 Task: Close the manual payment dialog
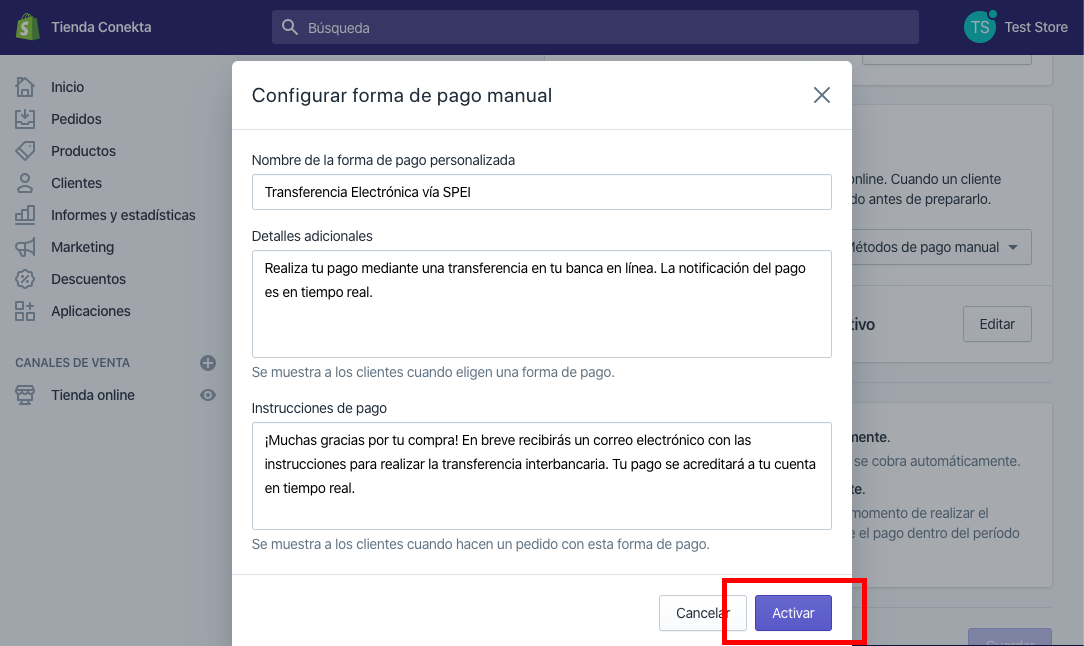point(821,95)
